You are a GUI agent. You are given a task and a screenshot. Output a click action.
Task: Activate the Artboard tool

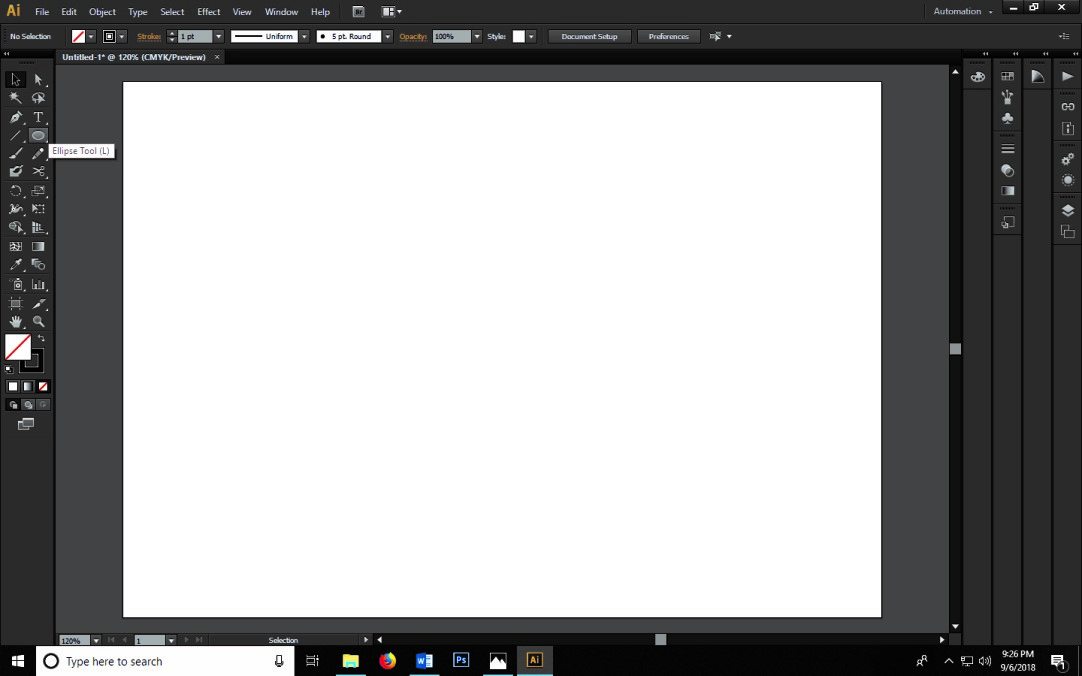[15, 304]
